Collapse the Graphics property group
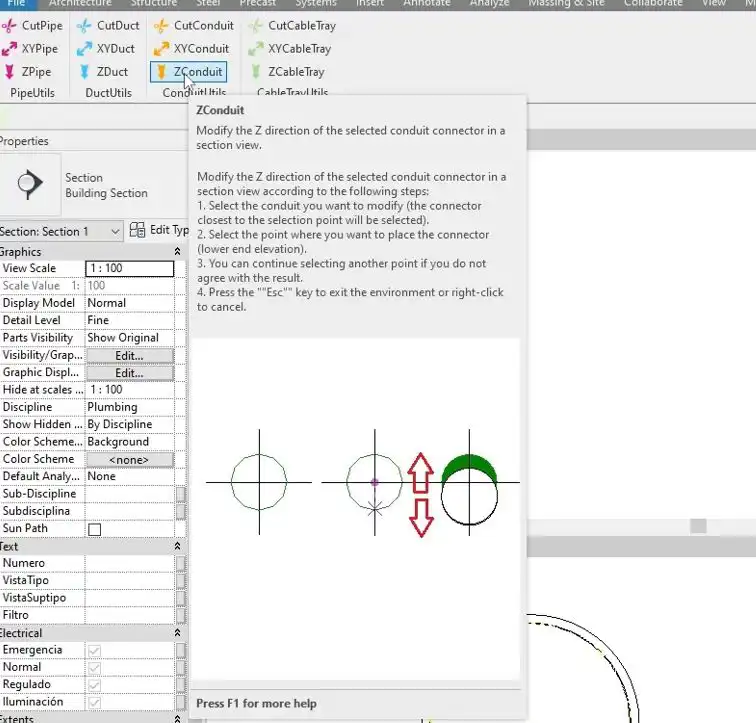This screenshot has width=756, height=723. (177, 252)
